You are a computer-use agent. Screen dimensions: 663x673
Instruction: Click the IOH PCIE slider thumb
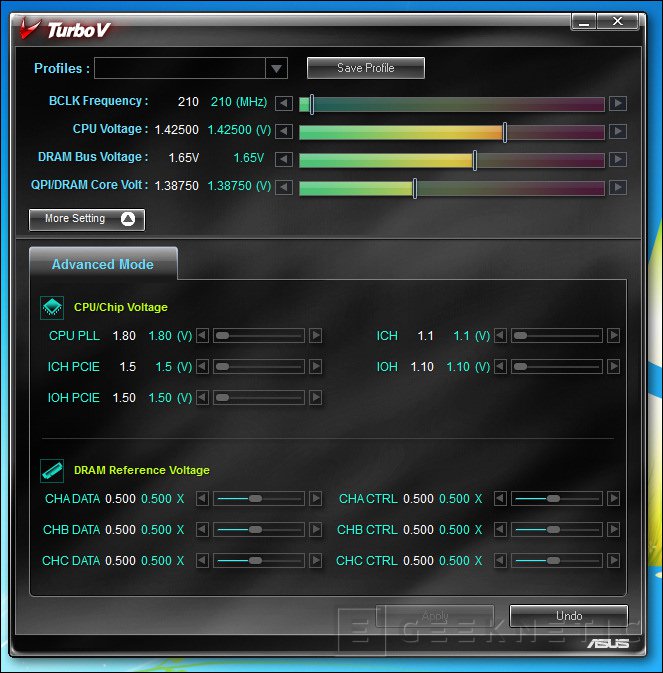click(x=222, y=397)
